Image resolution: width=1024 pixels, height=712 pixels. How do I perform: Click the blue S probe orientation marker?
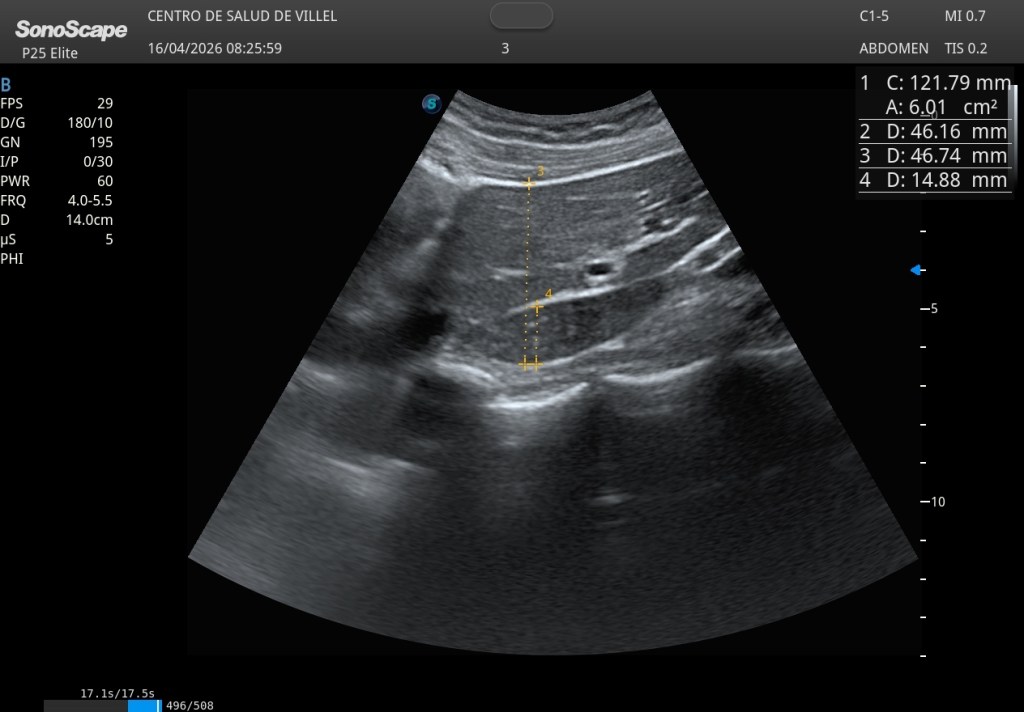pos(431,103)
